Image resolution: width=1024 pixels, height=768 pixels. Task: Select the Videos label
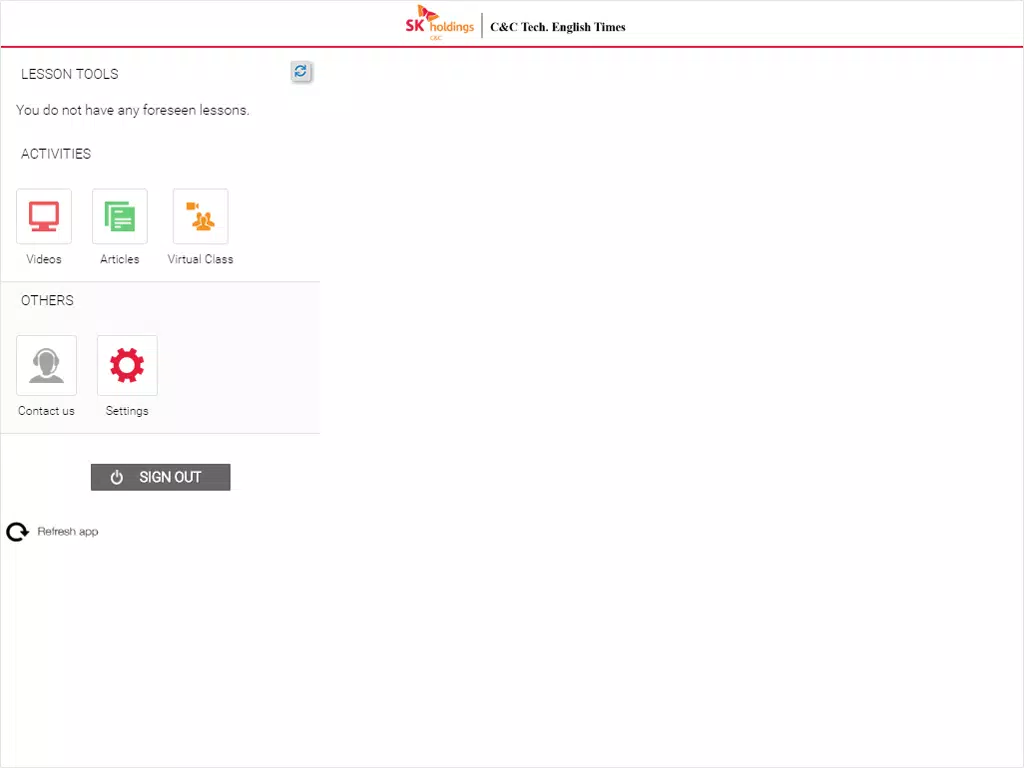[44, 259]
